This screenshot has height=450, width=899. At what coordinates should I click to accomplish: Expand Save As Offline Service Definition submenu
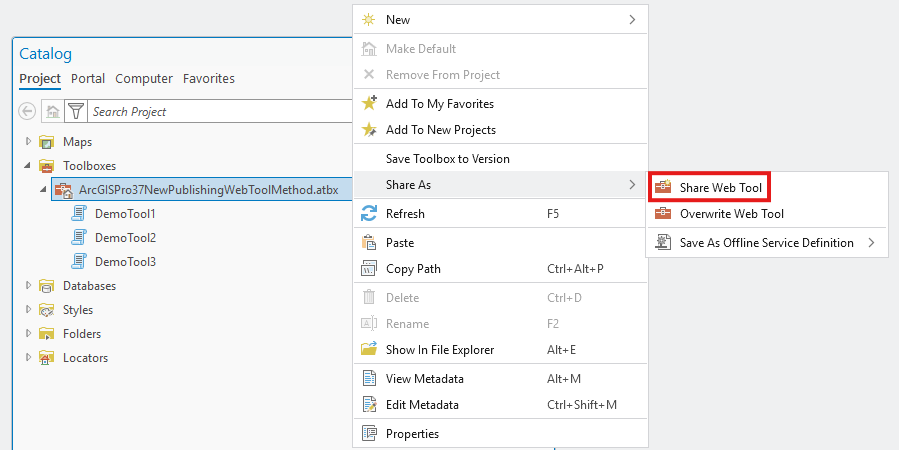pyautogui.click(x=871, y=242)
